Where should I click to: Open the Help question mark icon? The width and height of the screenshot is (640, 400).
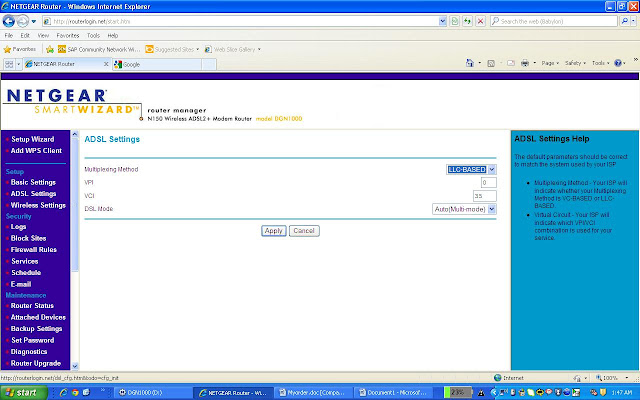[618, 63]
